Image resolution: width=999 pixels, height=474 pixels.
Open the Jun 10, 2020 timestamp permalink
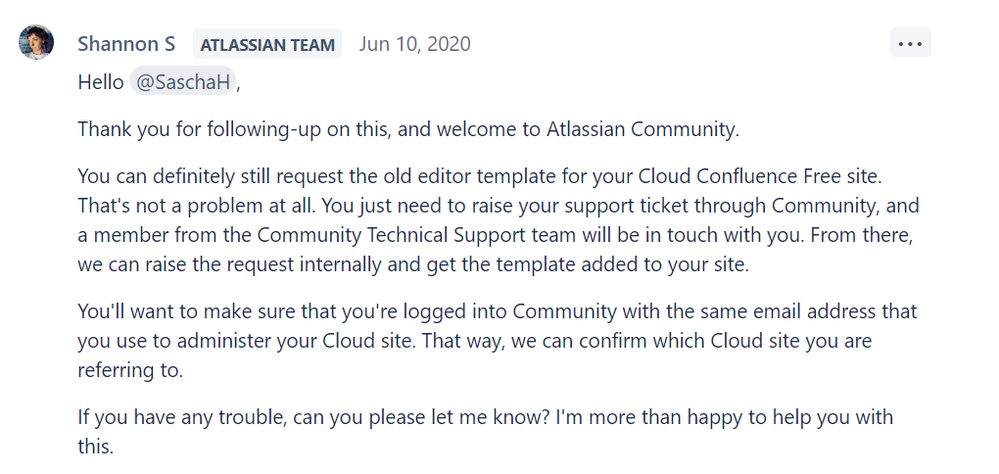pyautogui.click(x=415, y=44)
